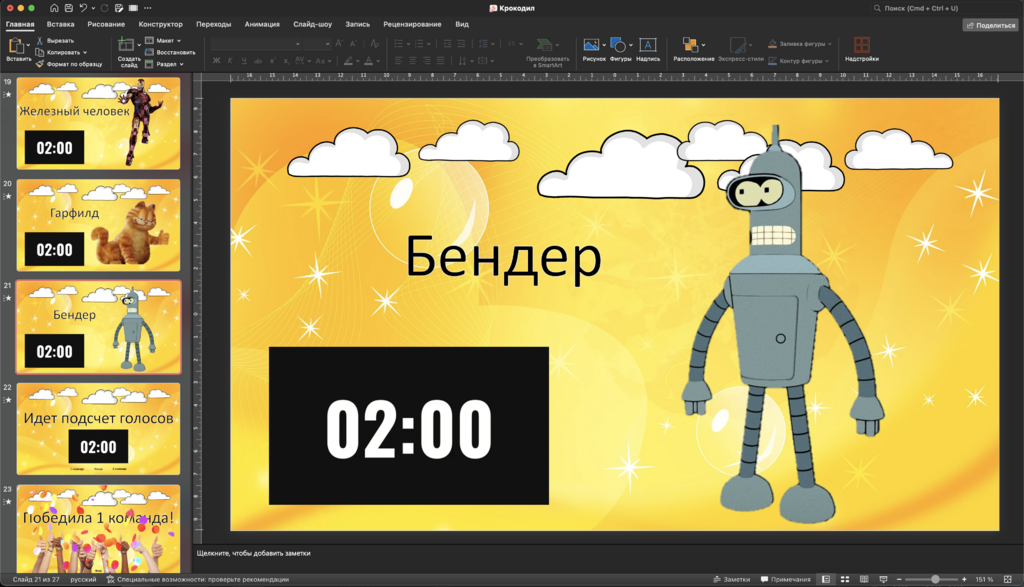The width and height of the screenshot is (1024, 587).
Task: Toggle underline Ч formatting
Action: tap(244, 61)
